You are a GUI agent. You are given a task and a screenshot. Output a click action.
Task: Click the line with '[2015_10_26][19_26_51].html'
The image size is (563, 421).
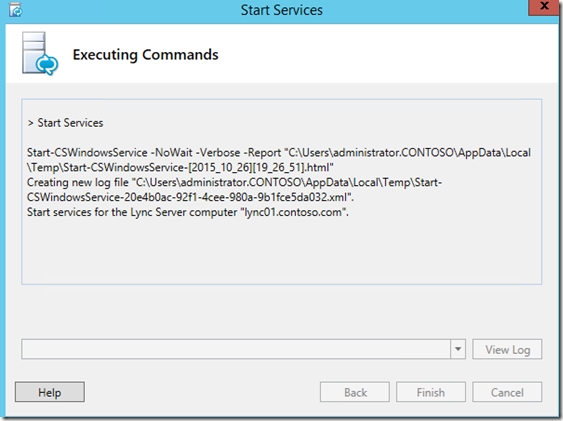click(180, 168)
